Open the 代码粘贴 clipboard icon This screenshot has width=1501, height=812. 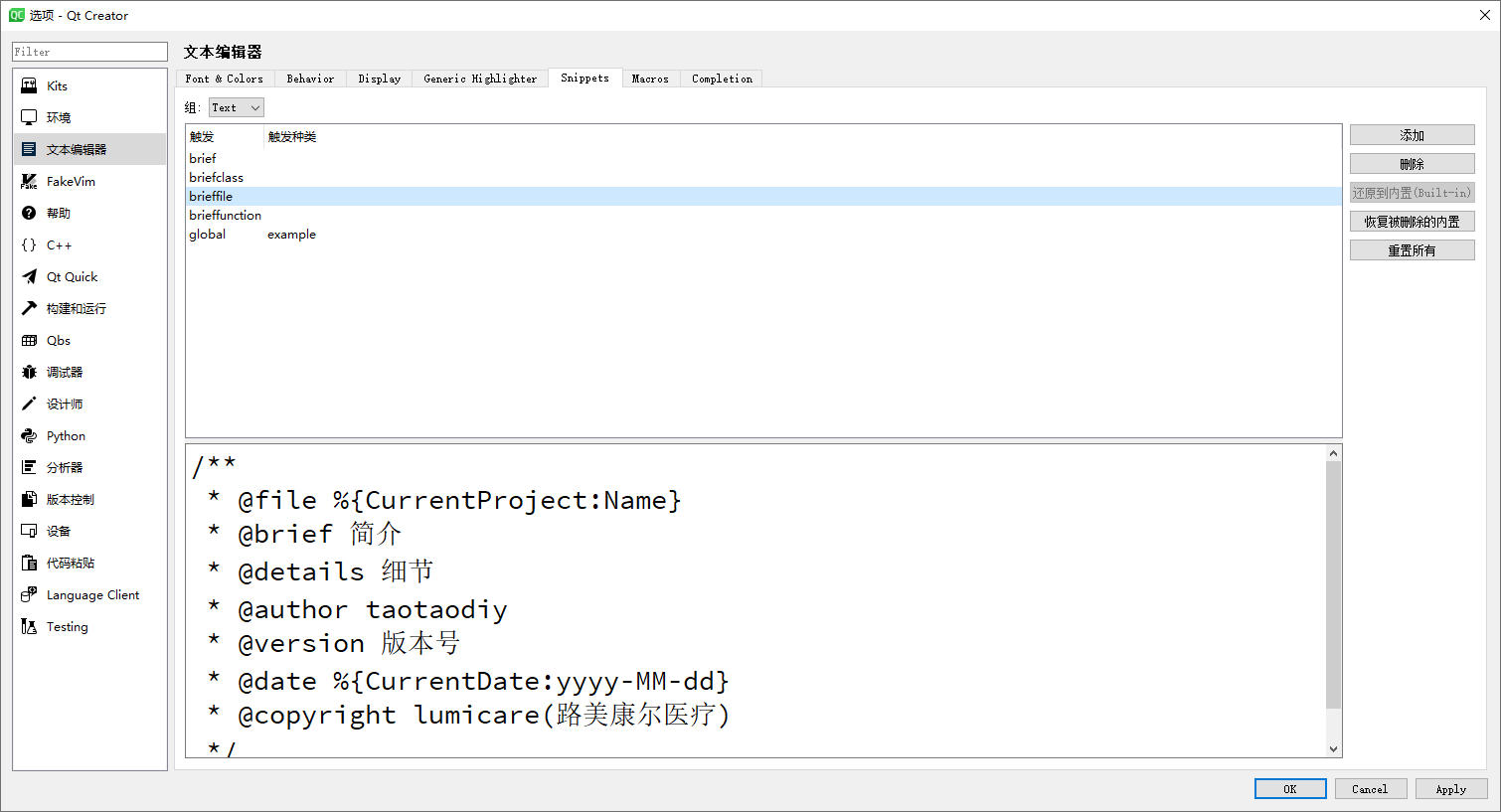point(29,563)
